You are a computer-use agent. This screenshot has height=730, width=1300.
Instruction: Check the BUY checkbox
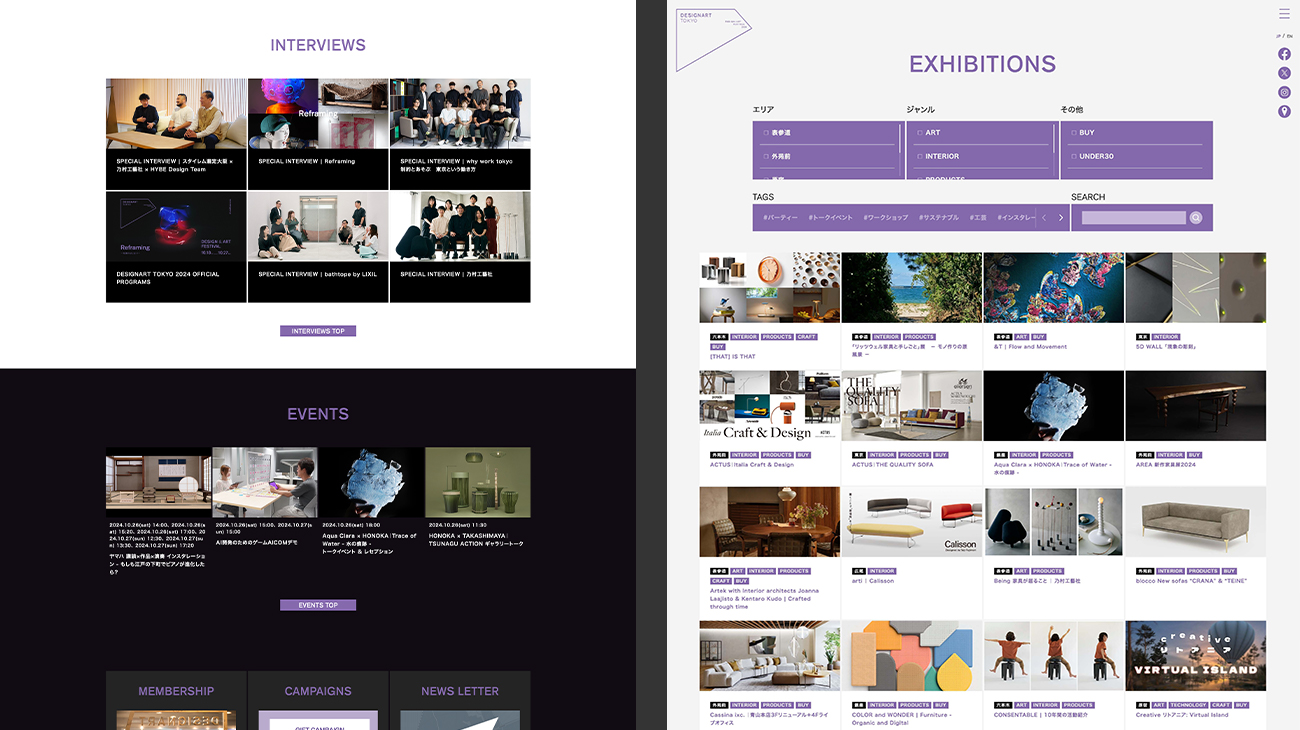[x=1074, y=133]
